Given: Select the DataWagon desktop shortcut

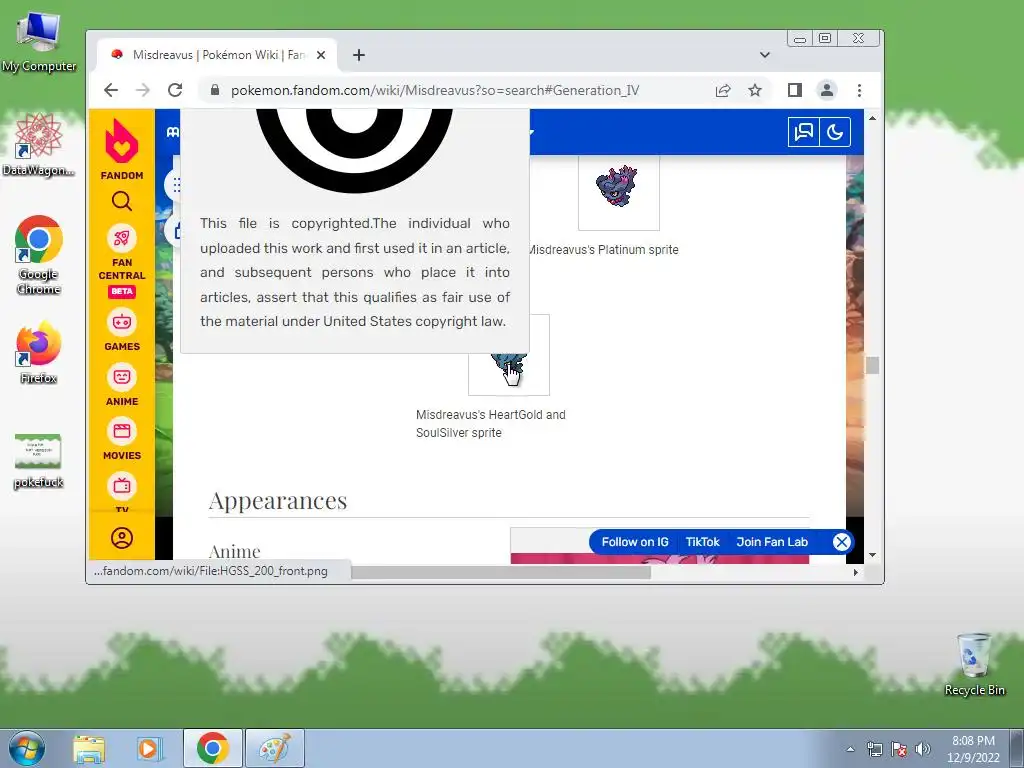Looking at the screenshot, I should (x=39, y=144).
